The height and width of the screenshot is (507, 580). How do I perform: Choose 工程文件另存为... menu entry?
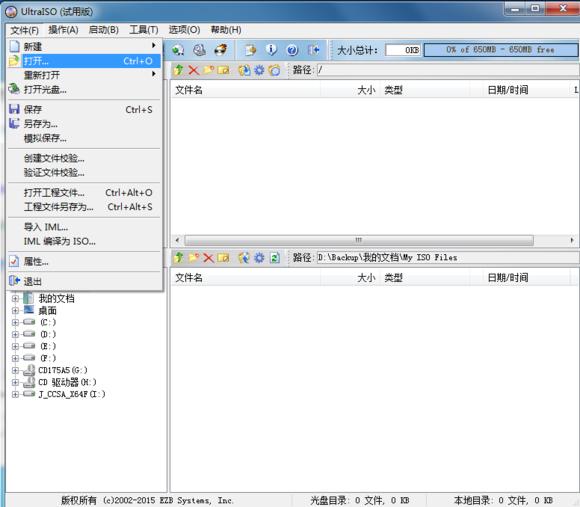coord(84,207)
